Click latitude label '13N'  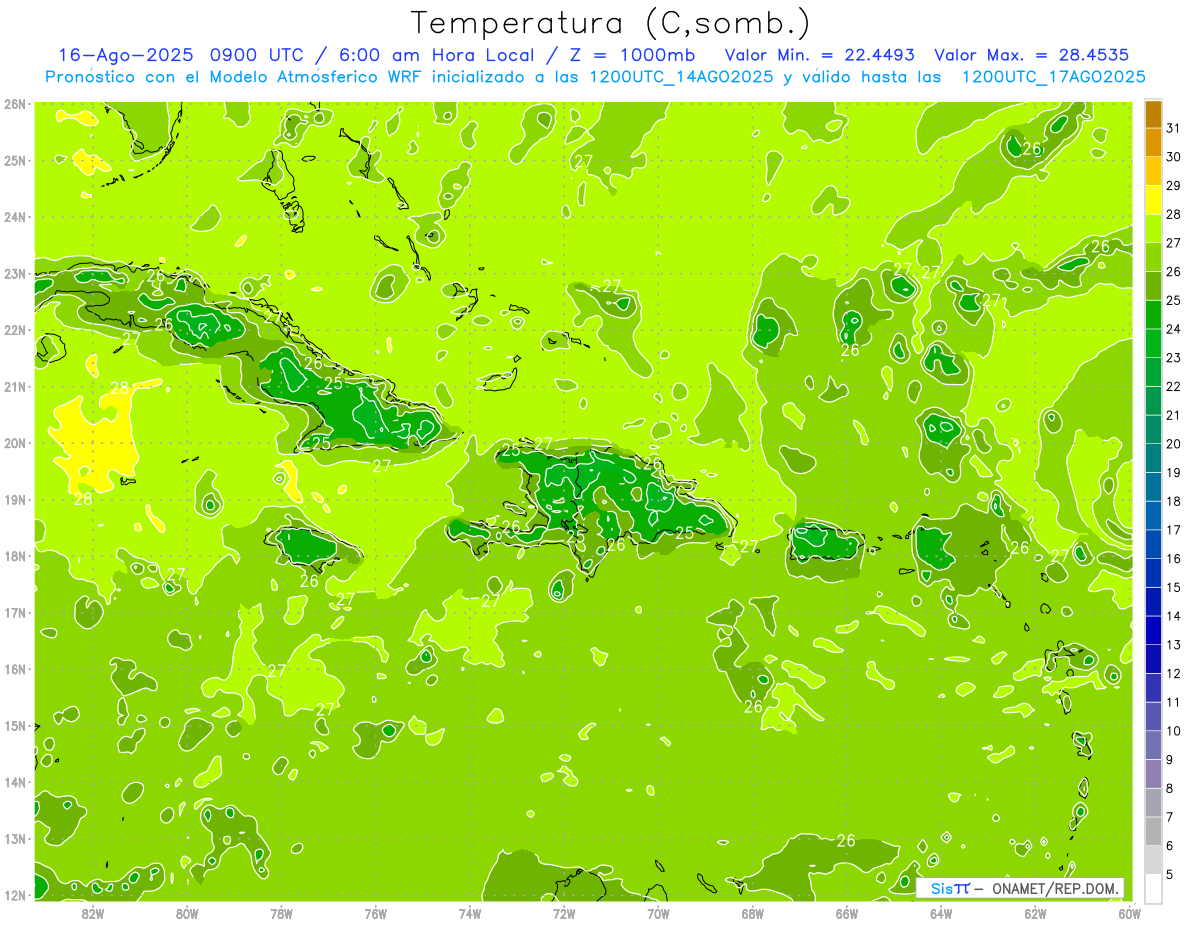(15, 839)
